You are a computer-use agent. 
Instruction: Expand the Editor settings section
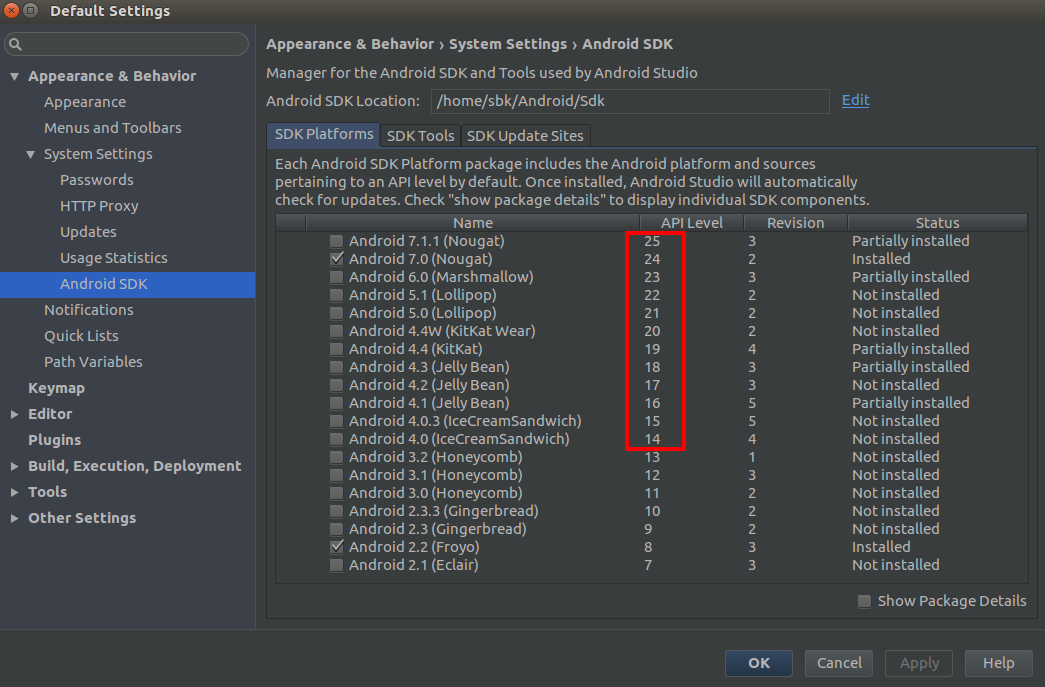[14, 414]
